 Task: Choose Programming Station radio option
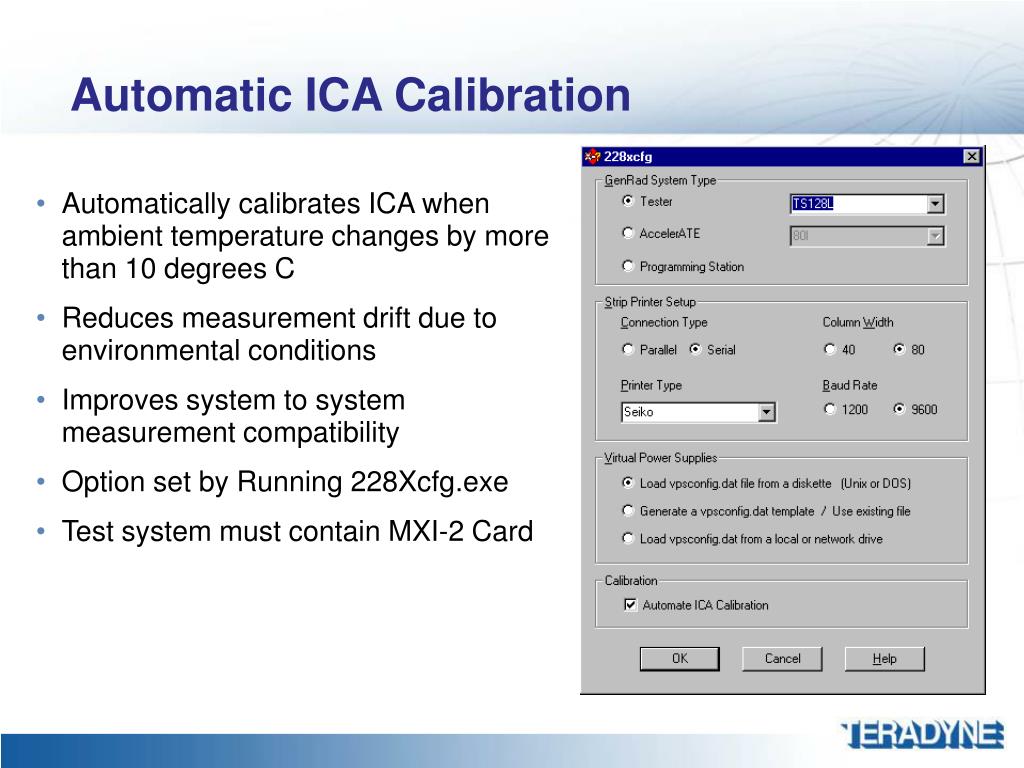point(628,266)
